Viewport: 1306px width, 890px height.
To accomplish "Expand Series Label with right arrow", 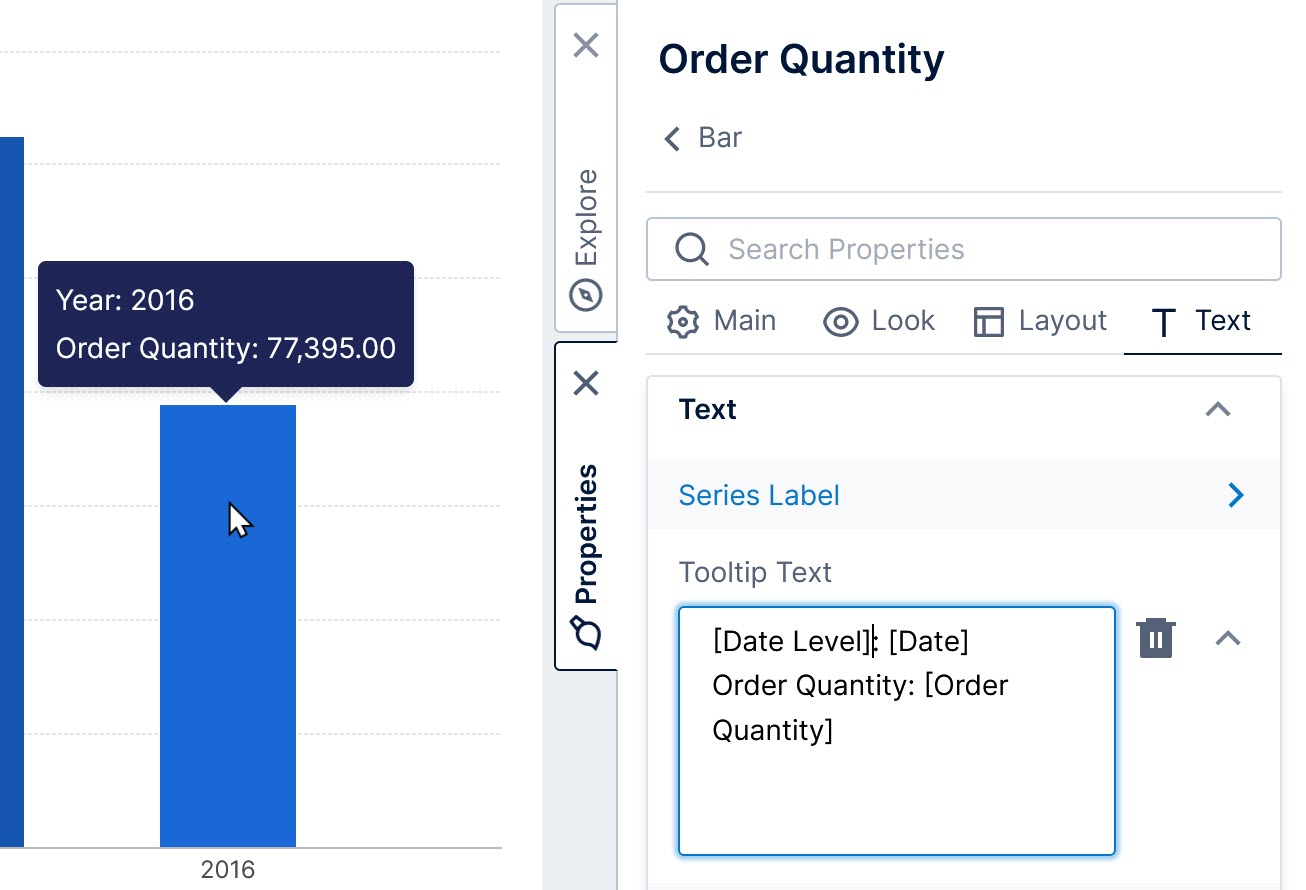I will pos(1236,495).
